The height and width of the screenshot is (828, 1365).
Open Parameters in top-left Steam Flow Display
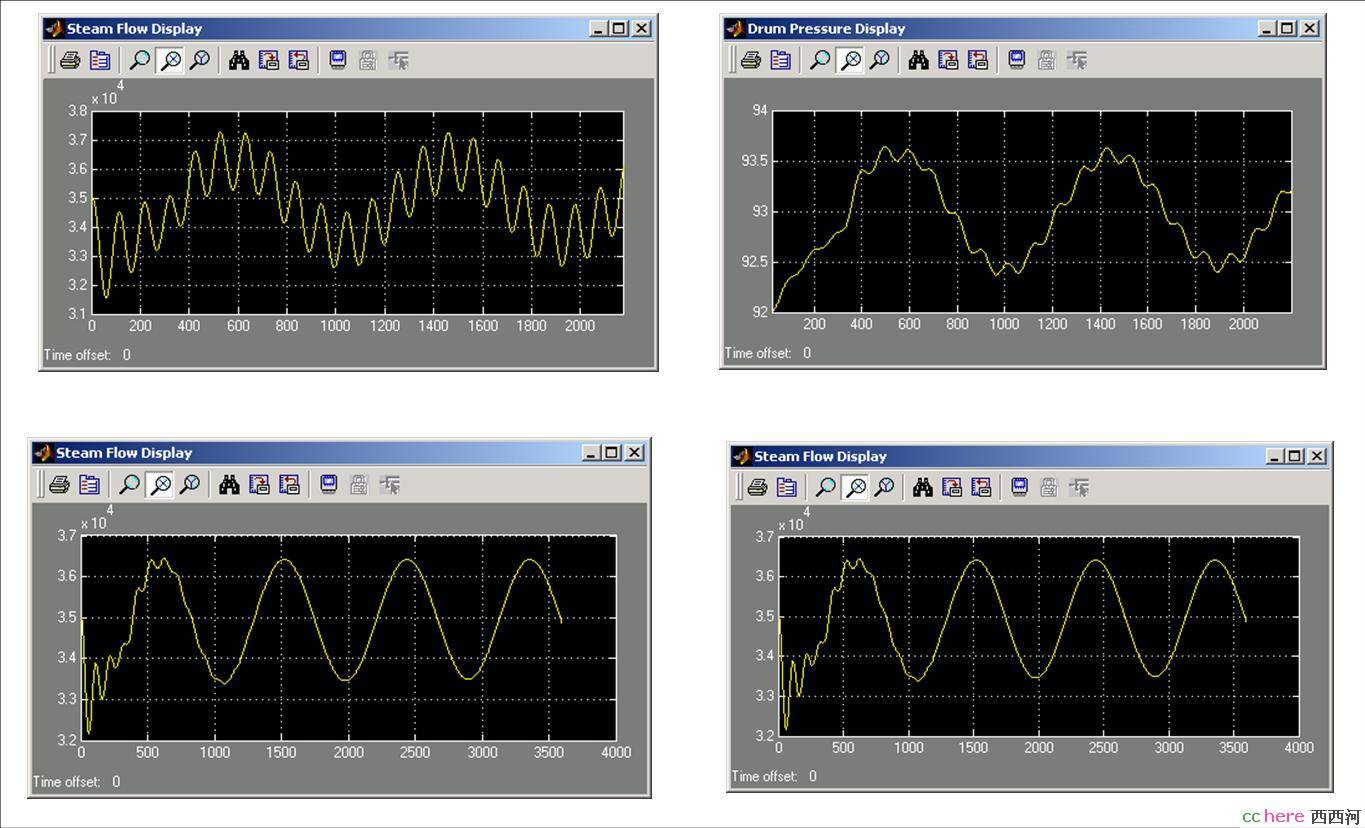(x=100, y=60)
